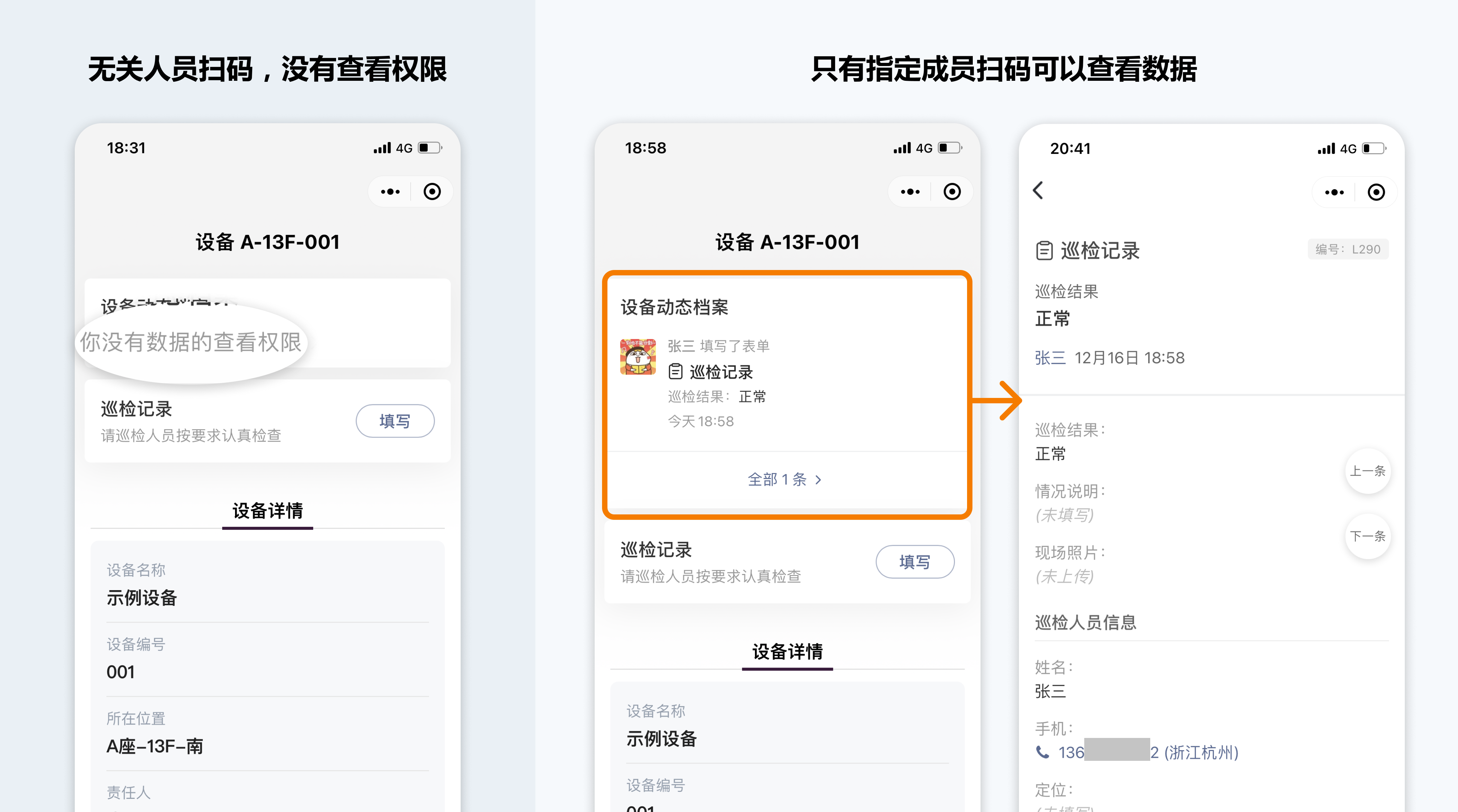The height and width of the screenshot is (812, 1458).
Task: Click 巡检人员信息 section heading
Action: (1086, 622)
